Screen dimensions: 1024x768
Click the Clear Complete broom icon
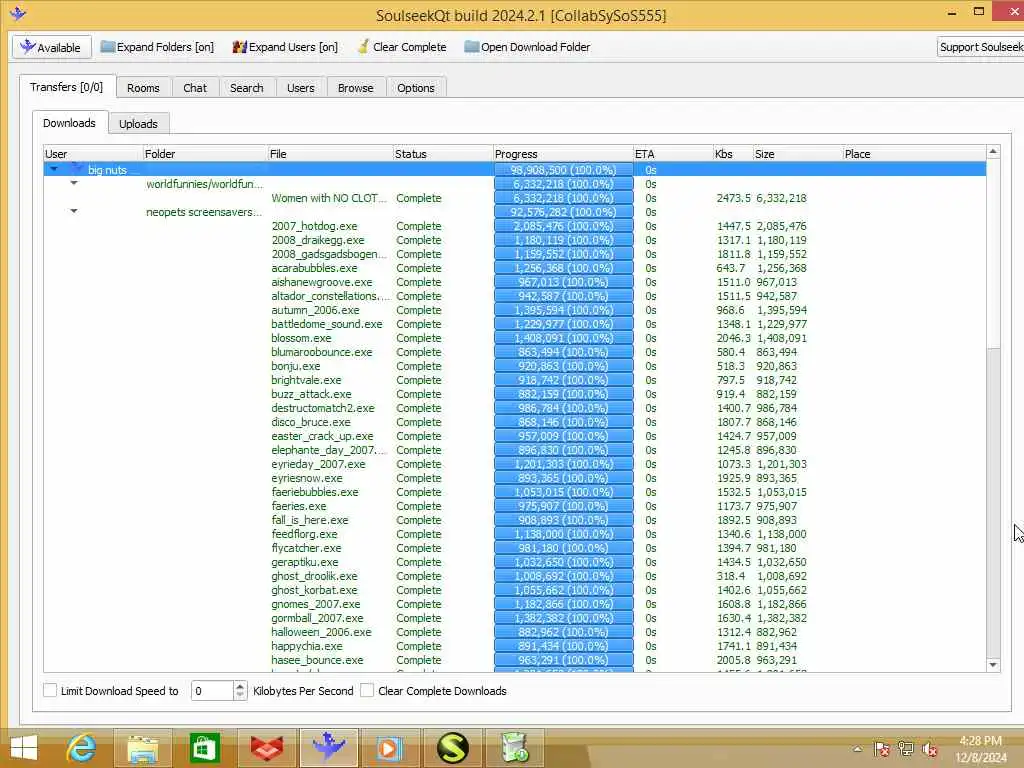point(363,47)
